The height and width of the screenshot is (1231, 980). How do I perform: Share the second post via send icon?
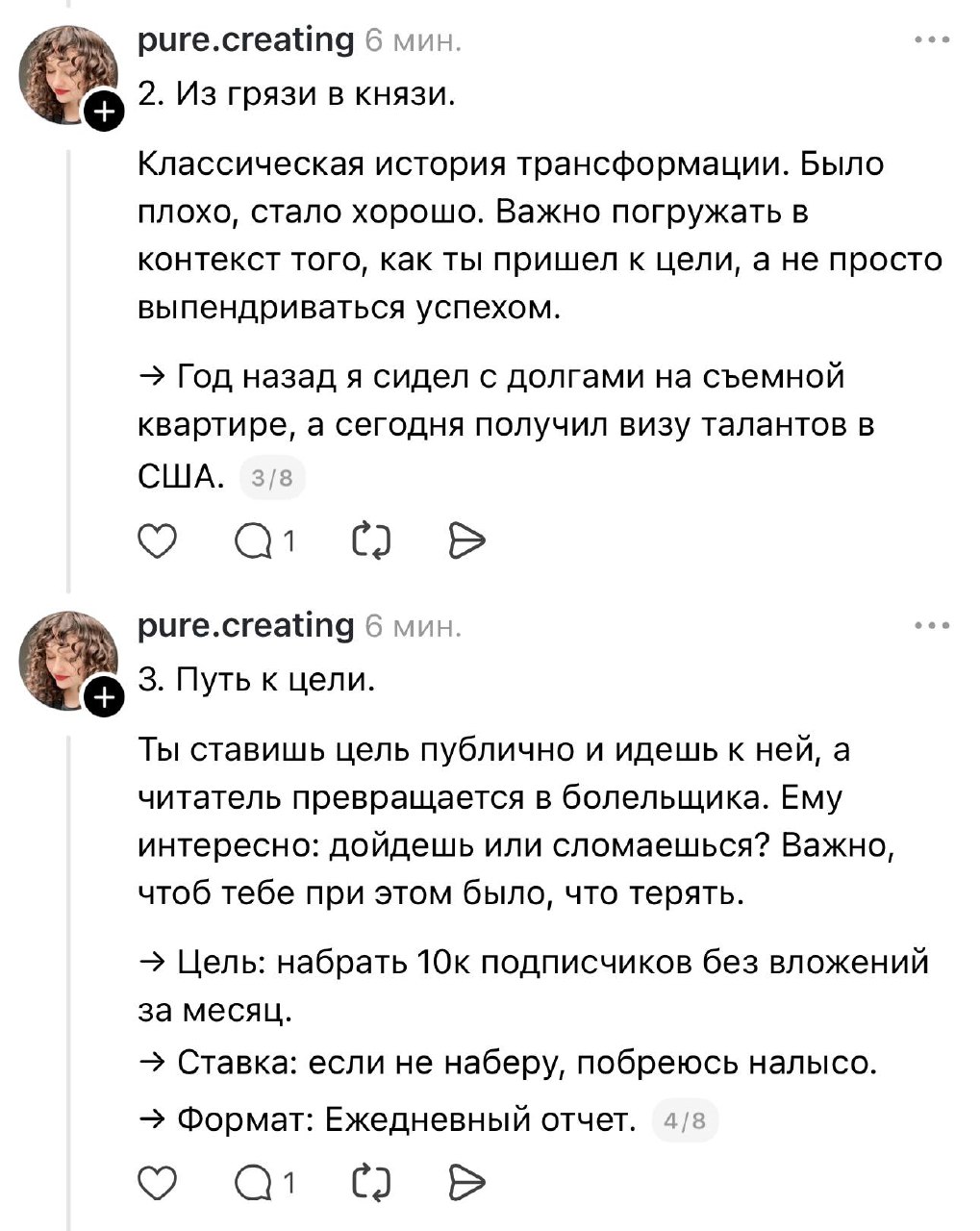(x=467, y=1182)
